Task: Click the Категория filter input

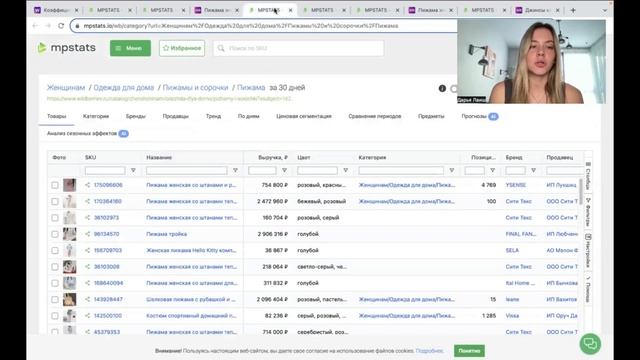Action: point(401,170)
